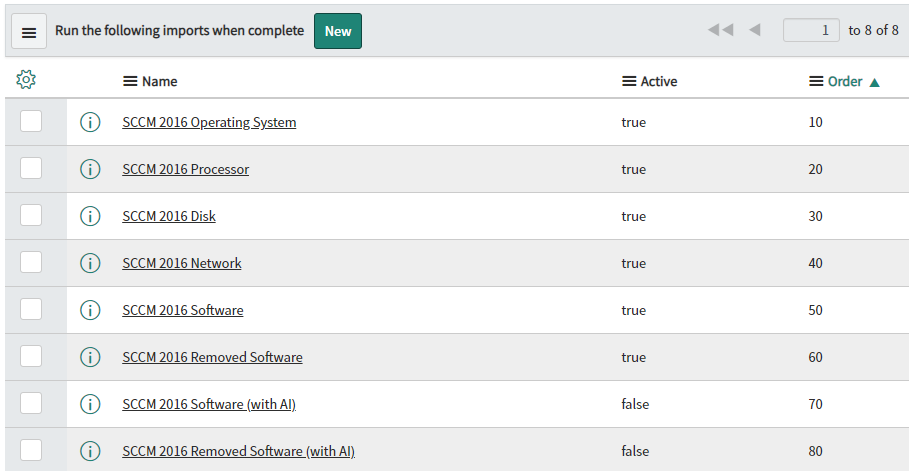Open Name column options menu icon
Screen dimensions: 909x471
pyautogui.click(x=130, y=81)
